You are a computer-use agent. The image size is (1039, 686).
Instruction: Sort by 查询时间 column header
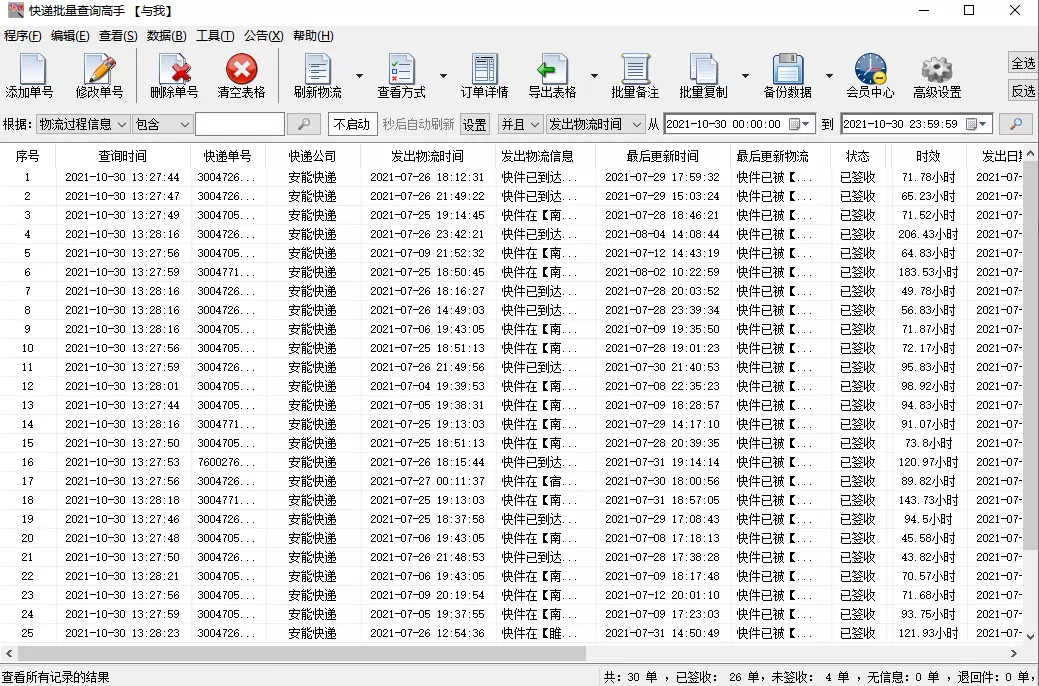click(123, 156)
